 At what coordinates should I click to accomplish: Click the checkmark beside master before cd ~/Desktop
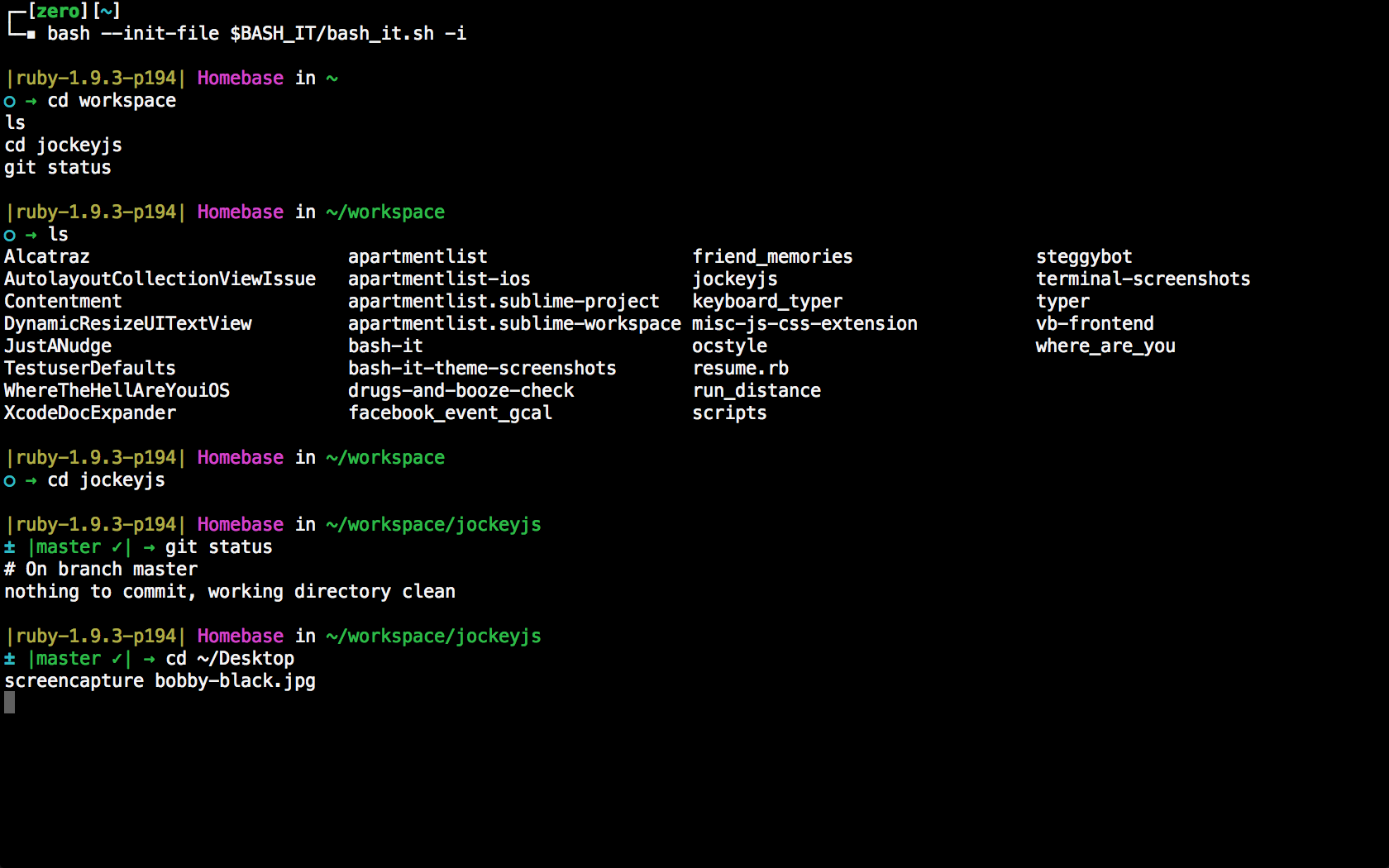pos(117,659)
